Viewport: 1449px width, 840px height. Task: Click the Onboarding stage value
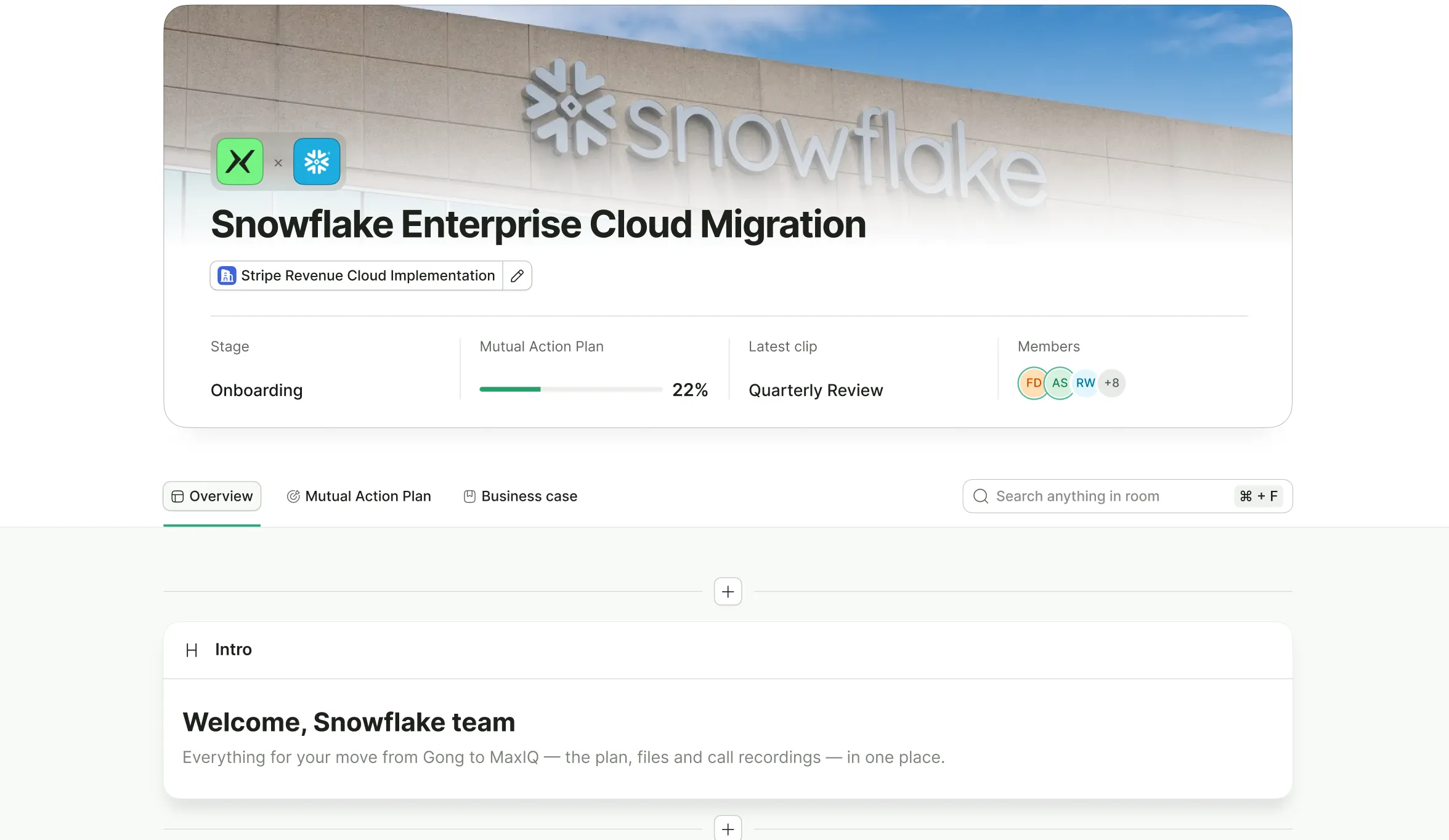(256, 390)
